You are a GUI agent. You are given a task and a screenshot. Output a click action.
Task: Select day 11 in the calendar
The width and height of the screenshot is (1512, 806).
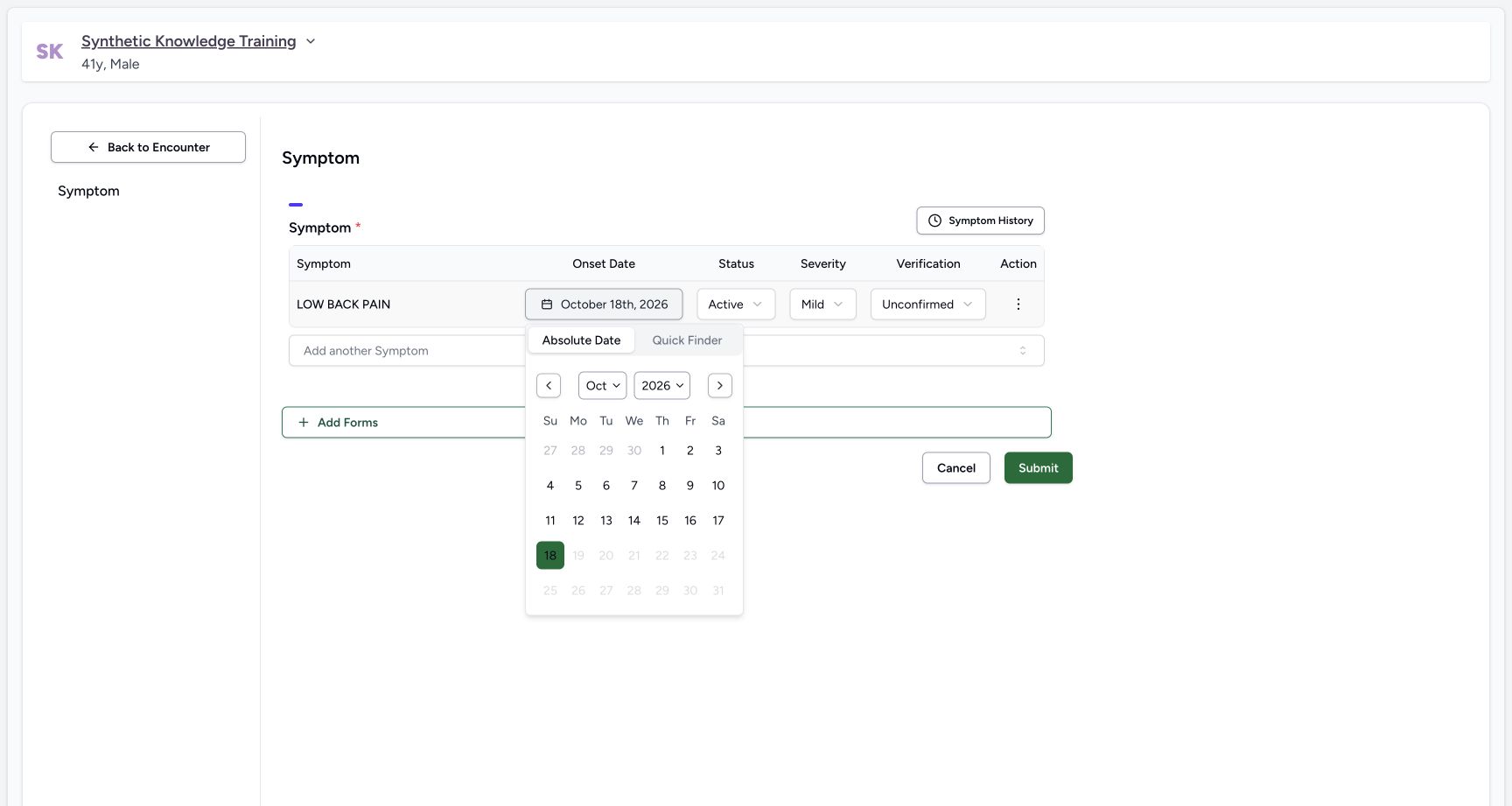tap(550, 521)
